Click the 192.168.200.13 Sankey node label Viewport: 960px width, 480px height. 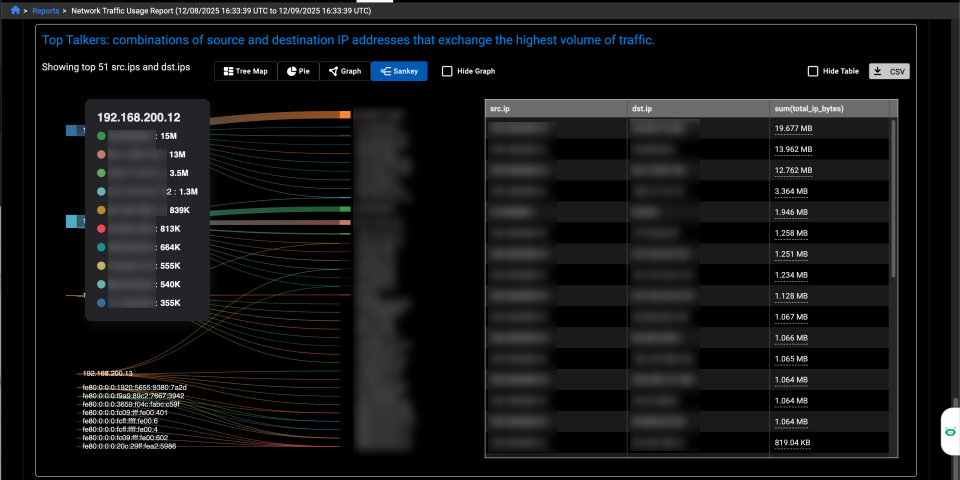107,373
